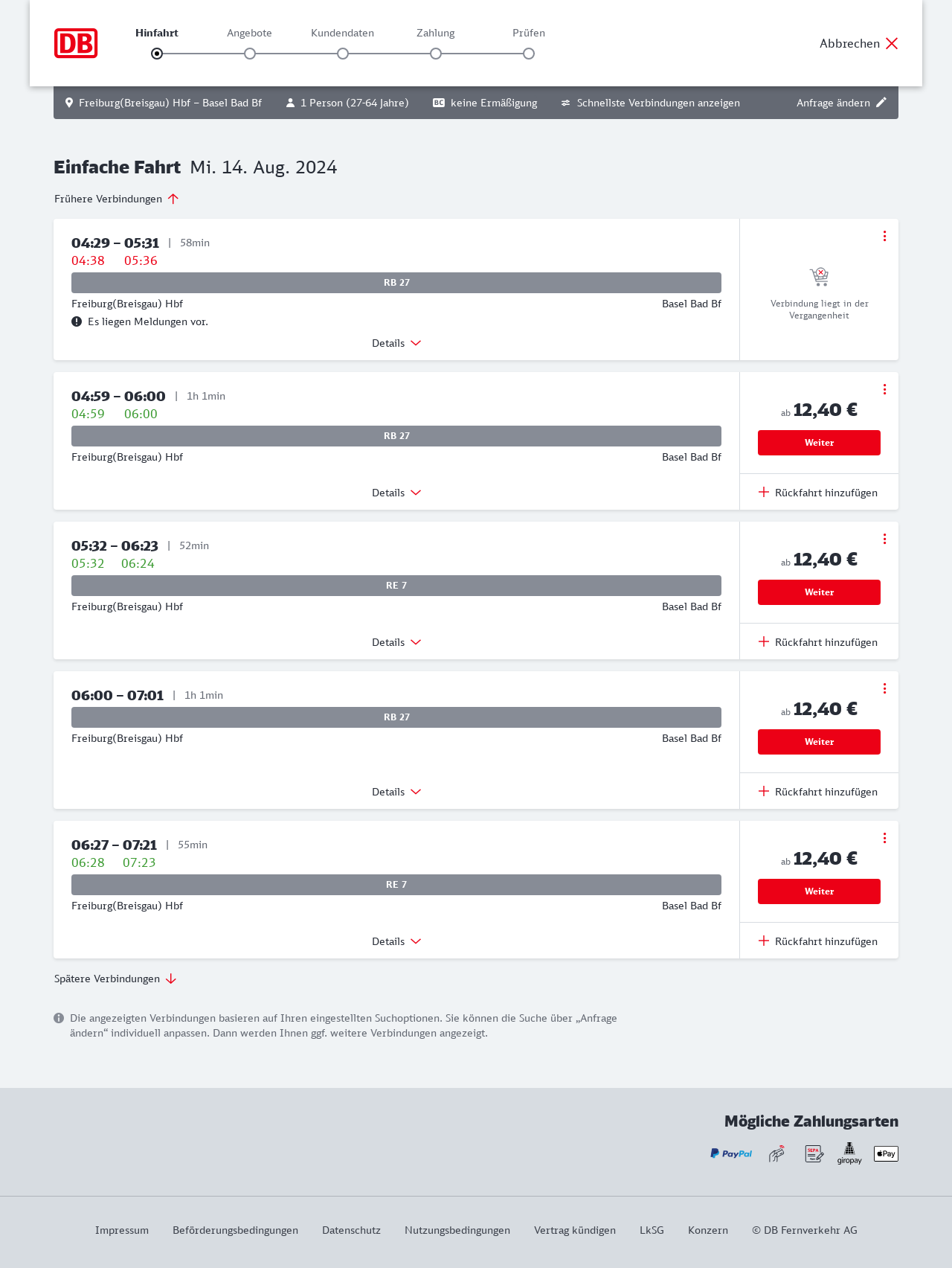Image resolution: width=952 pixels, height=1268 pixels.
Task: Load later connections (Spätere Verbindungen)
Action: click(115, 979)
